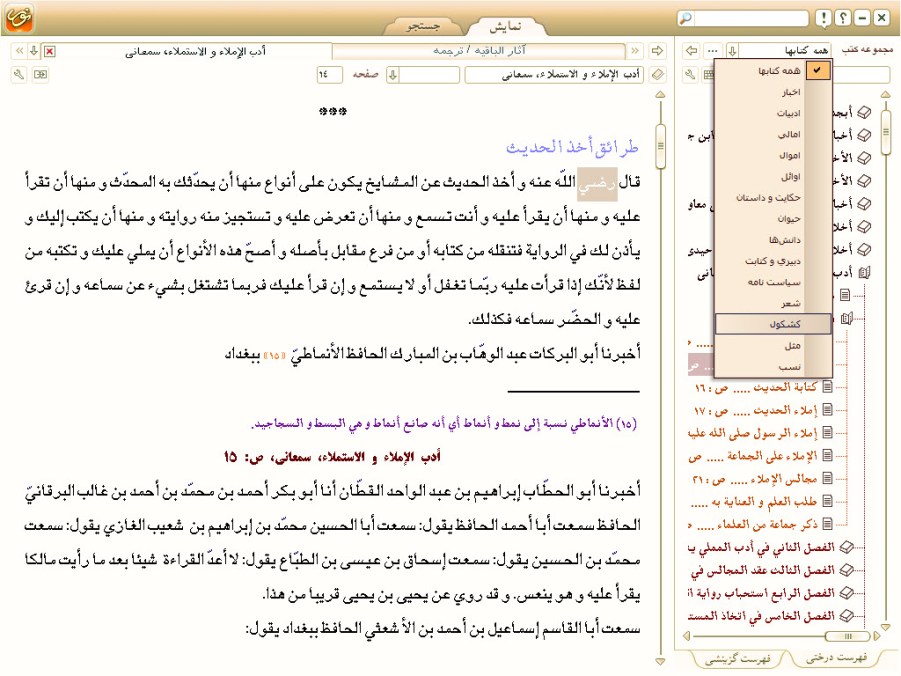Click the wrench settings icon in the text pane toolbar

coord(19,74)
